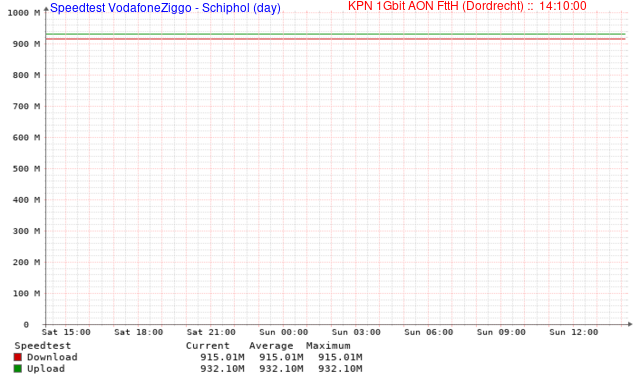Image resolution: width=640 pixels, height=380 pixels.
Task: Click the Maximum column header in legend
Action: click(328, 346)
